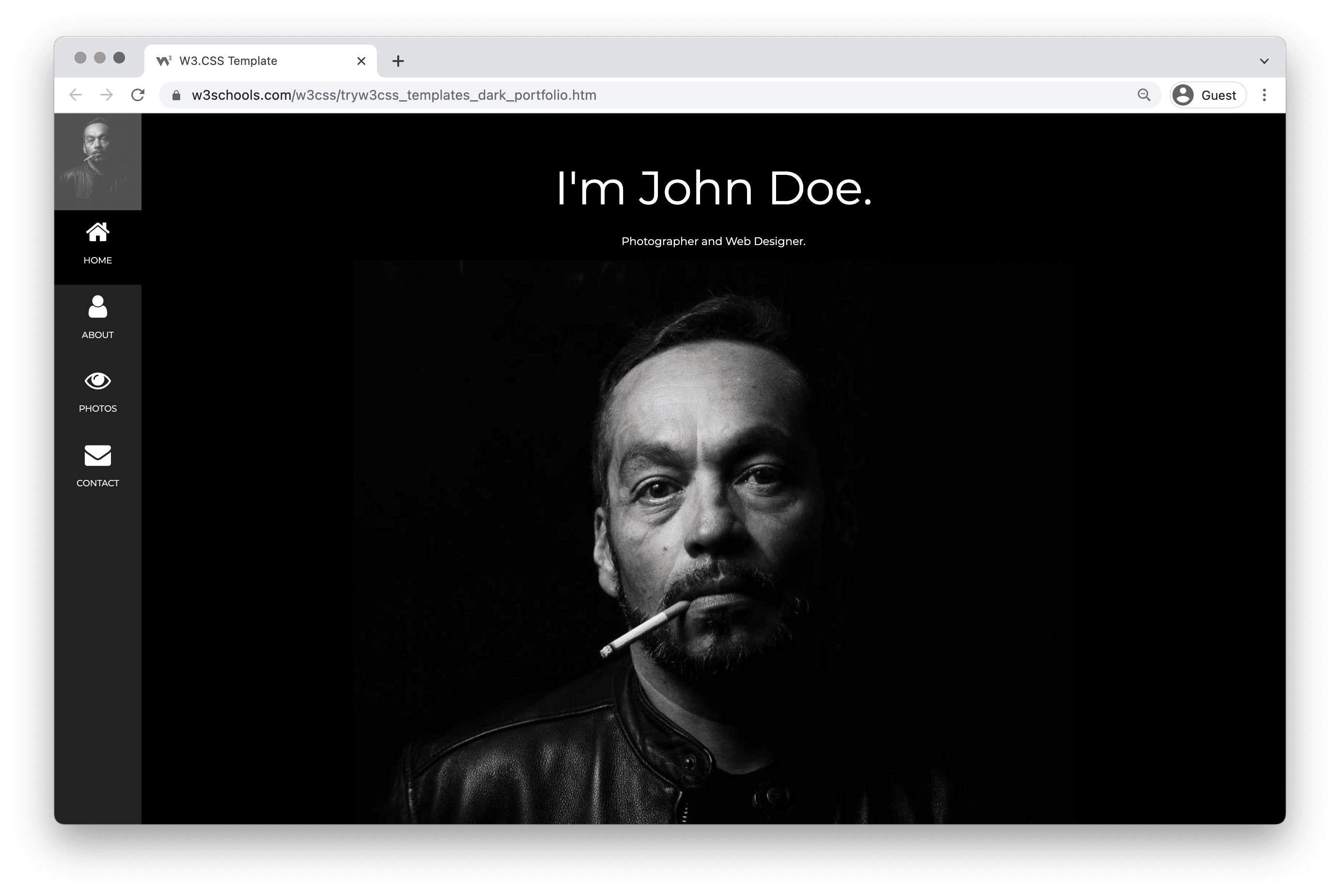The height and width of the screenshot is (896, 1340).
Task: Click the new tab plus button
Action: coord(398,60)
